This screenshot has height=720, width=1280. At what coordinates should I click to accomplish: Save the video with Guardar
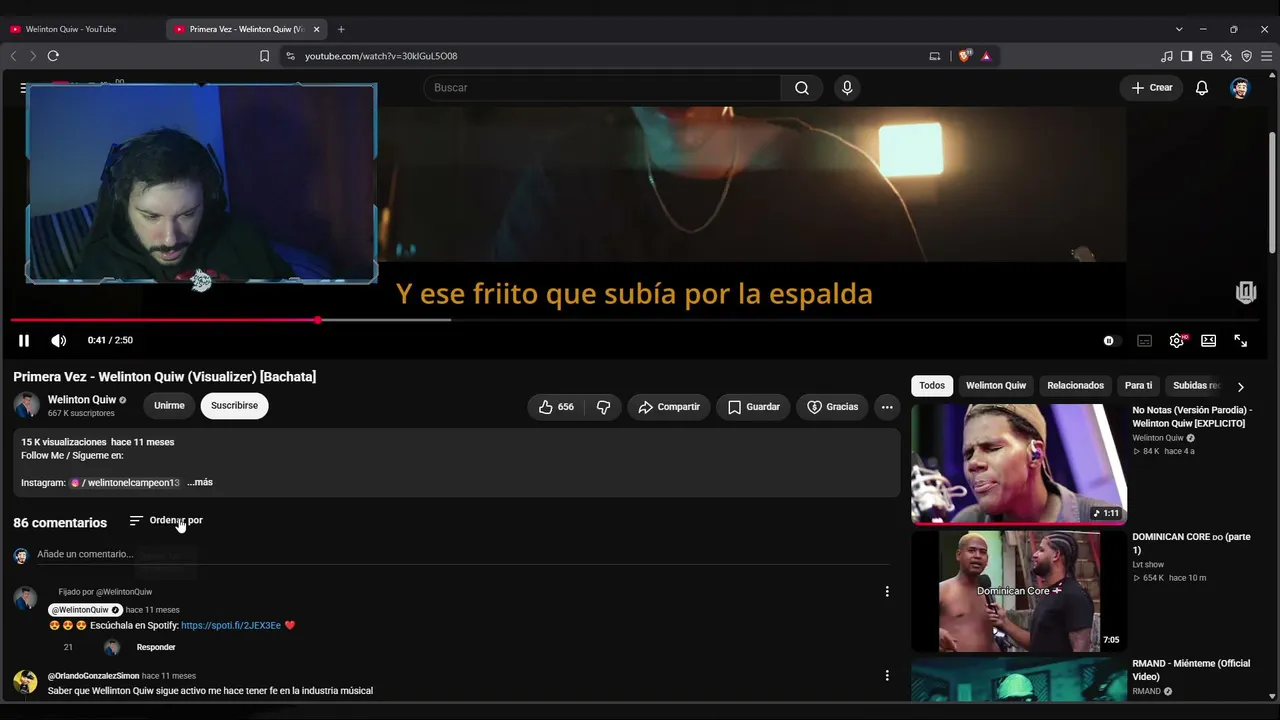pos(753,407)
